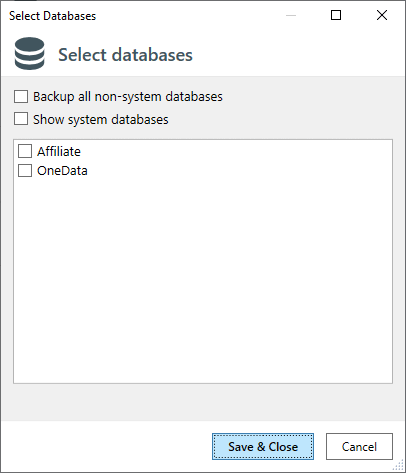Click the Save & Close button
The height and width of the screenshot is (473, 406).
263,446
